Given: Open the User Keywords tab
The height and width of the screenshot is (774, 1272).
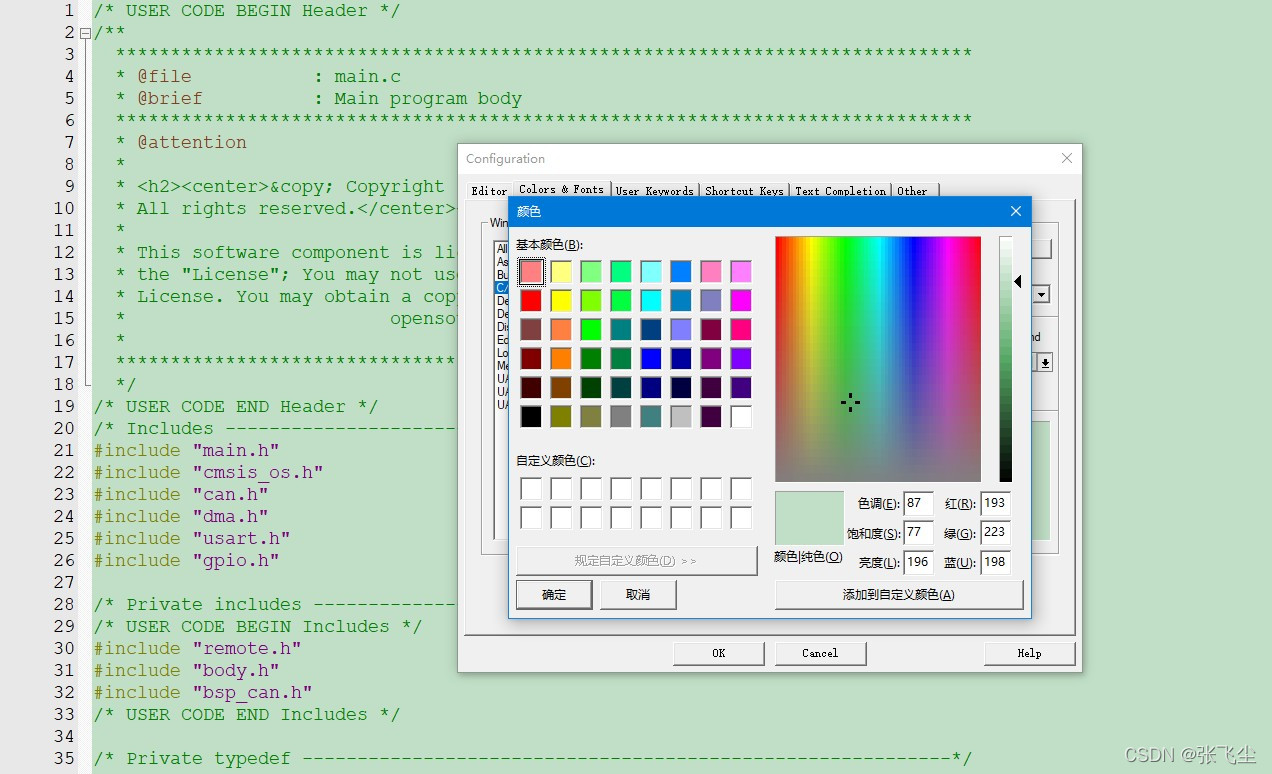Looking at the screenshot, I should (655, 190).
